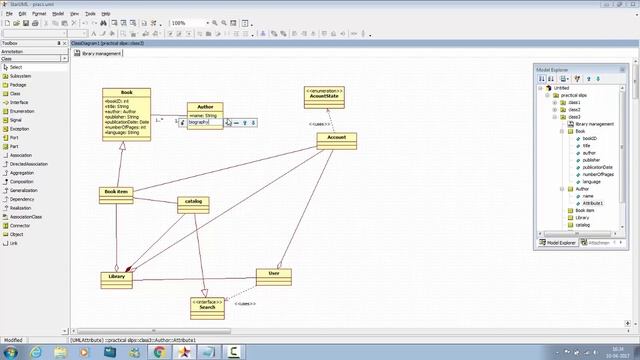640x360 pixels.
Task: Open the Model menu
Action: pyautogui.click(x=58, y=13)
